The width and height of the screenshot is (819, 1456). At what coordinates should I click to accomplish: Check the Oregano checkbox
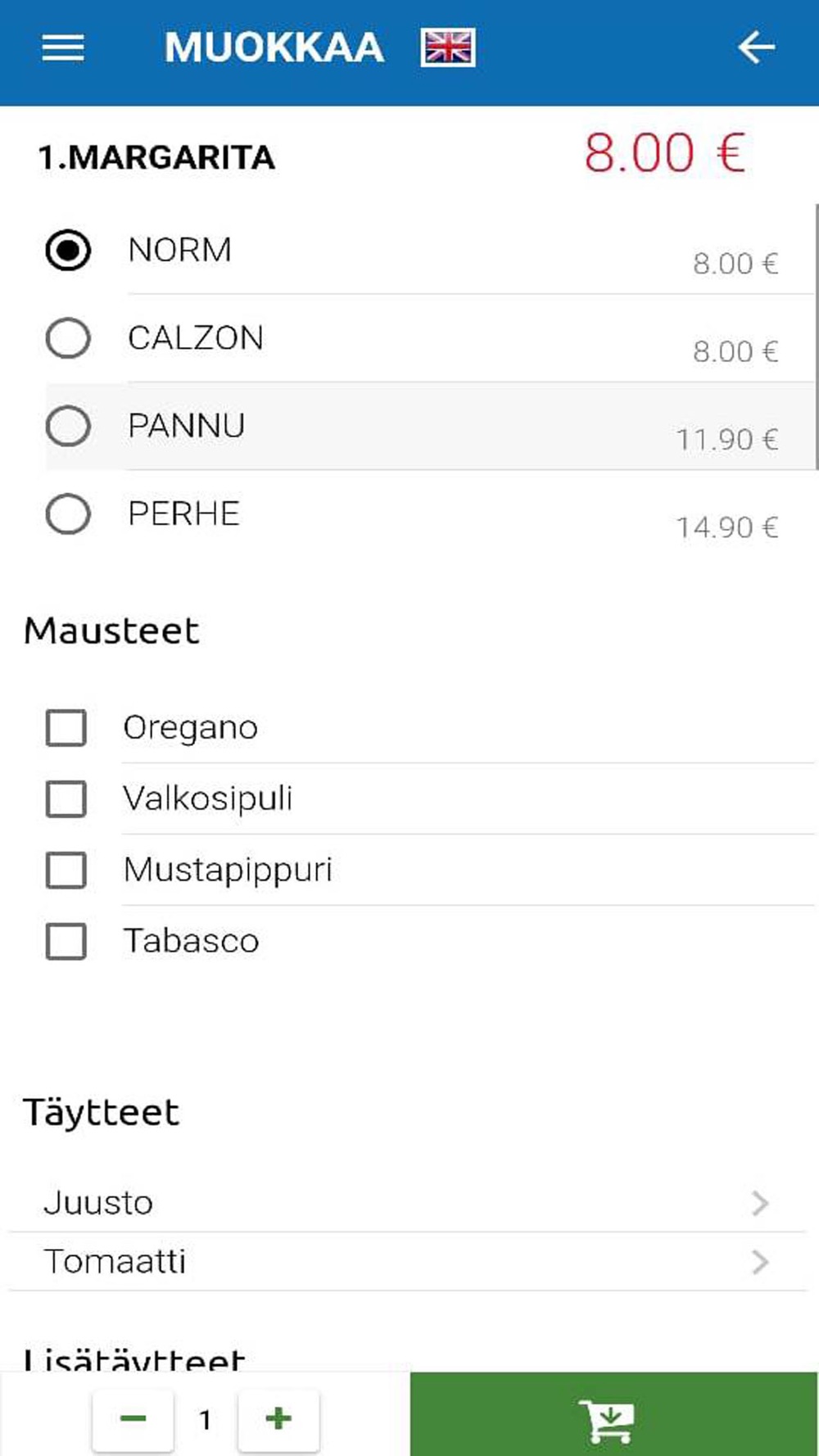(66, 727)
